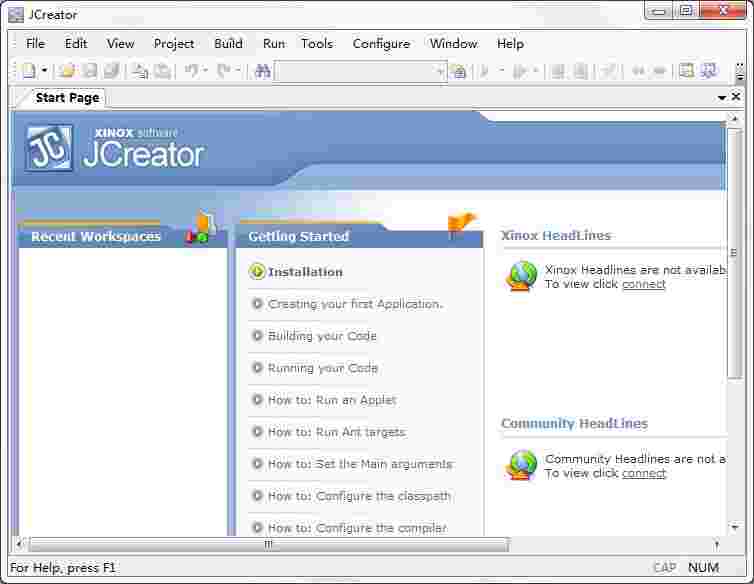754x584 pixels.
Task: Open the Tools menu
Action: [x=317, y=44]
